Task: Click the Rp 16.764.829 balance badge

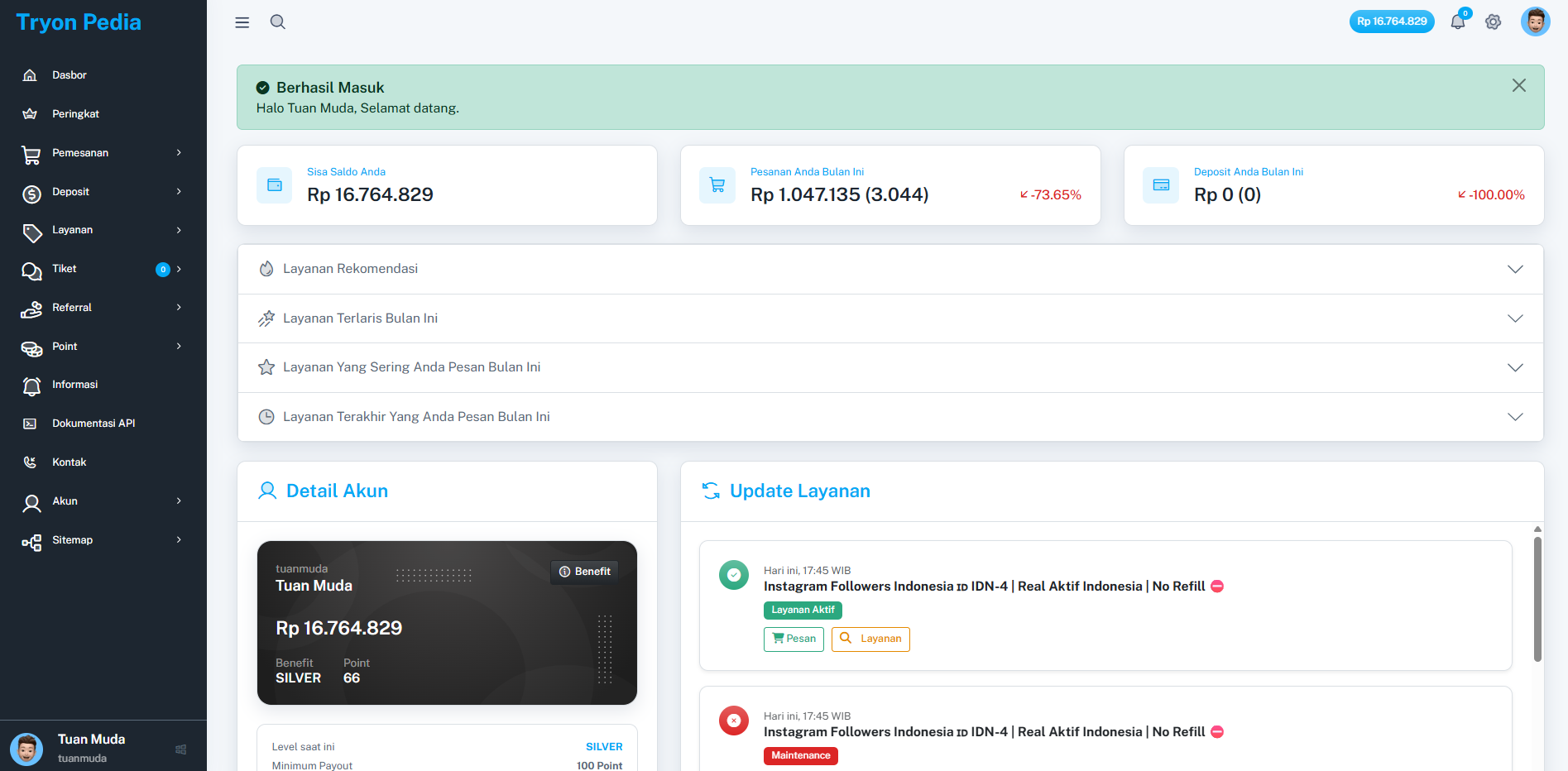Action: [x=1392, y=22]
